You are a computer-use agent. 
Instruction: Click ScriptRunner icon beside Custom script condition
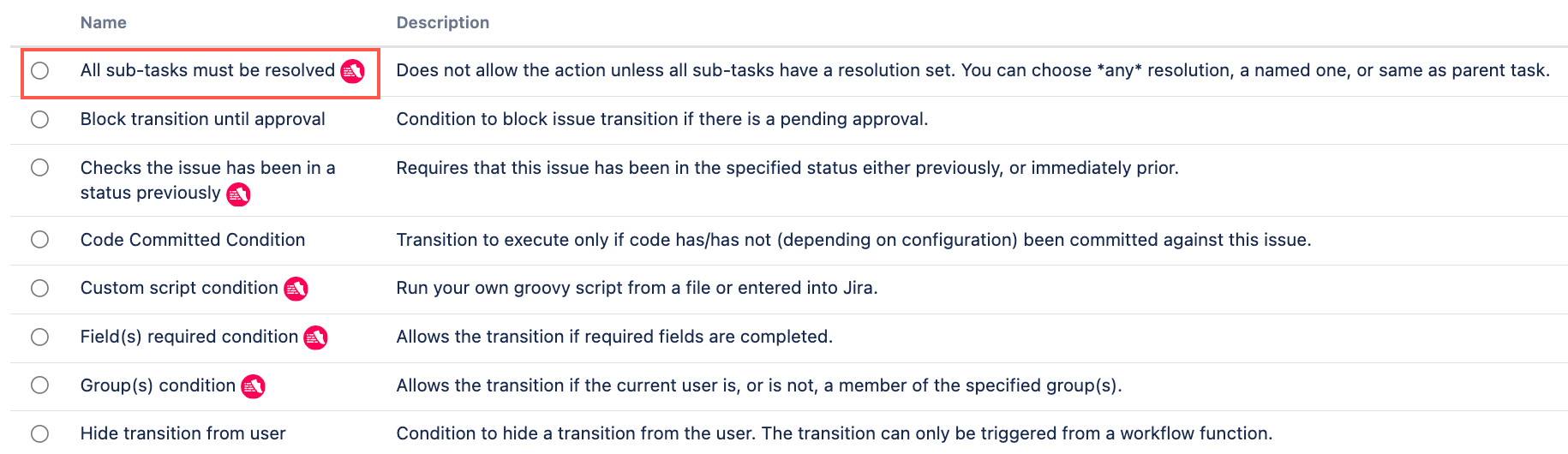click(296, 289)
